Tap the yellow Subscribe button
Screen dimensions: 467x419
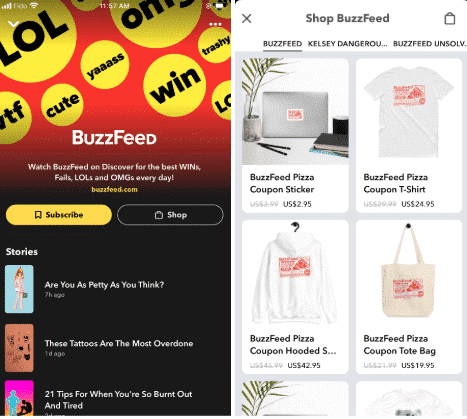59,215
